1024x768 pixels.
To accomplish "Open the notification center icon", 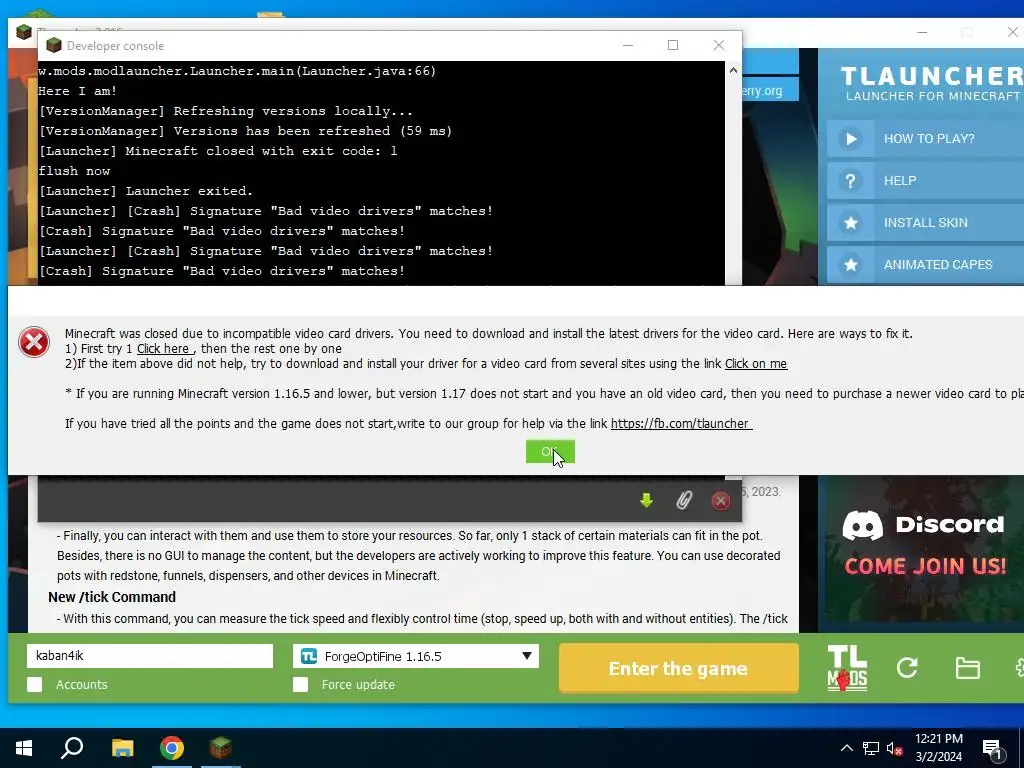I will pos(991,749).
